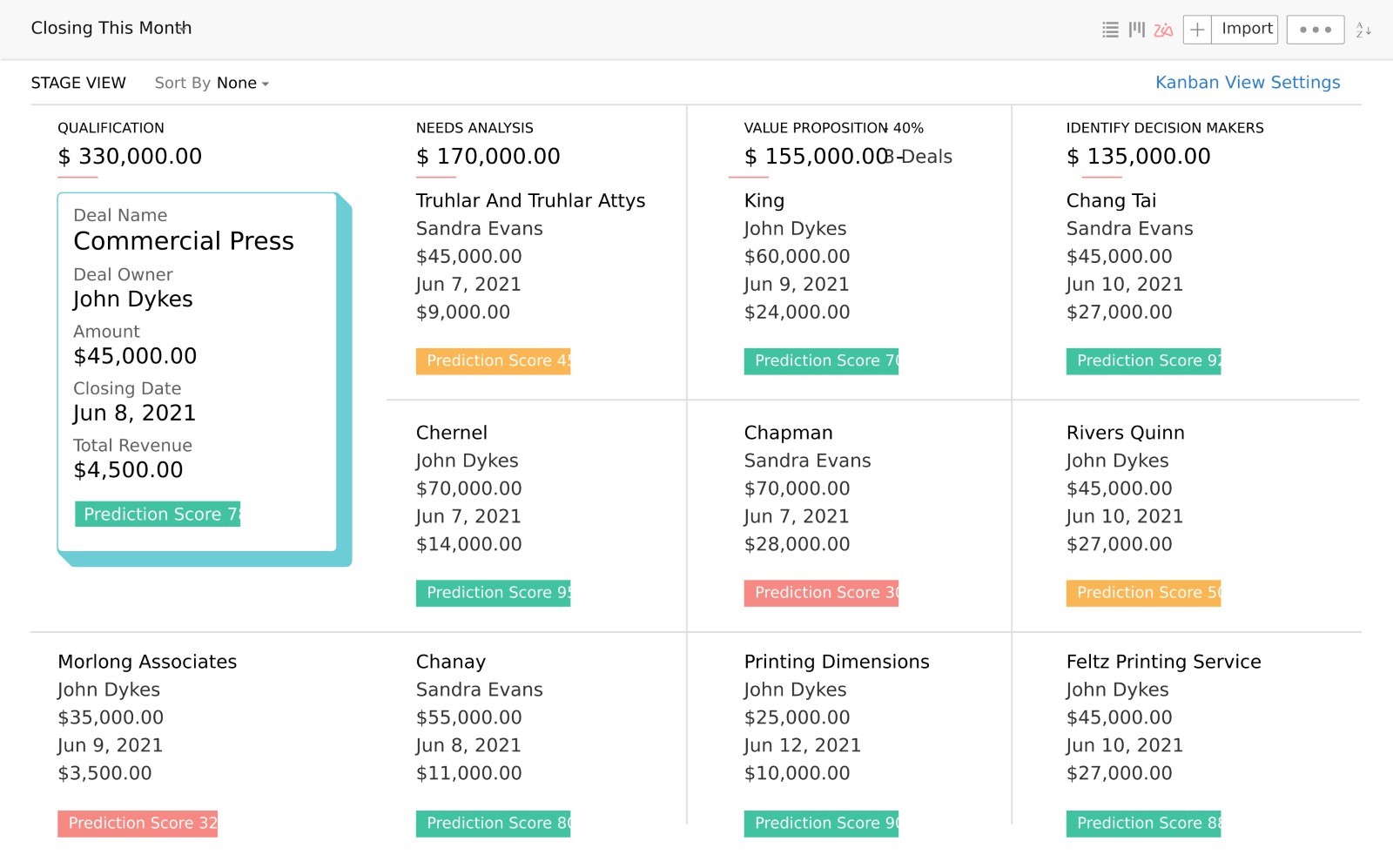Click owner John Dykes on Commercial Press card
Viewport: 1393px width, 868px height.
point(133,299)
